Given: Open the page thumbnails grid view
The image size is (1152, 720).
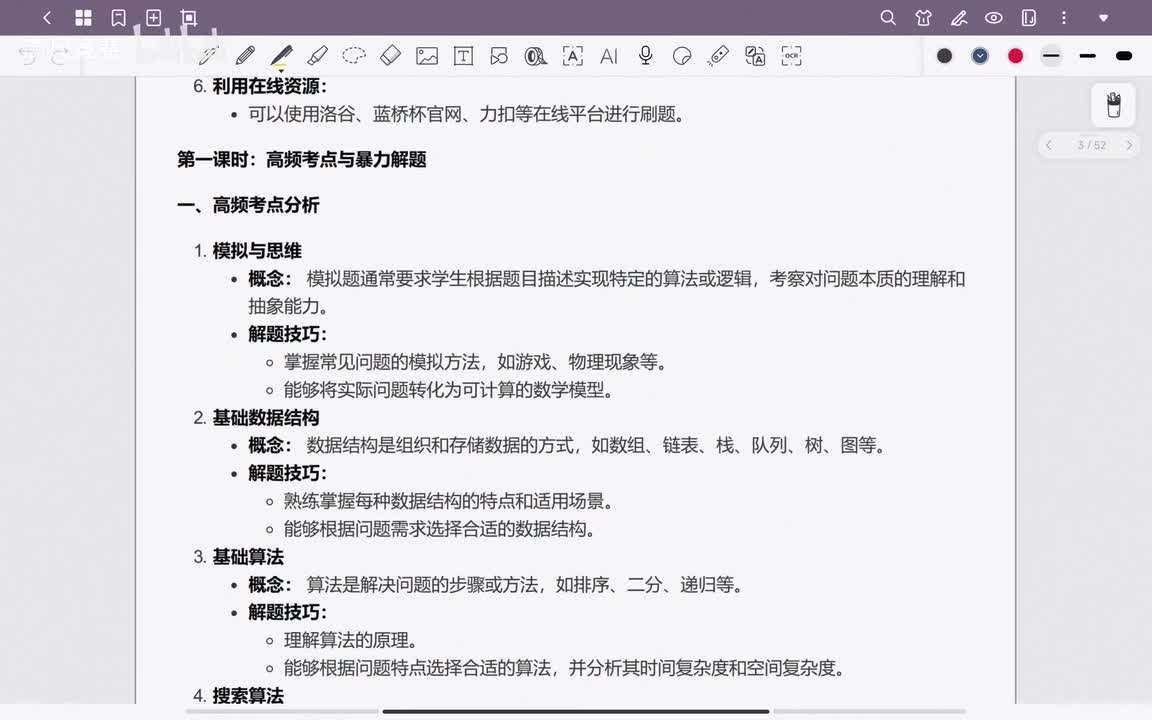Looking at the screenshot, I should coord(84,18).
